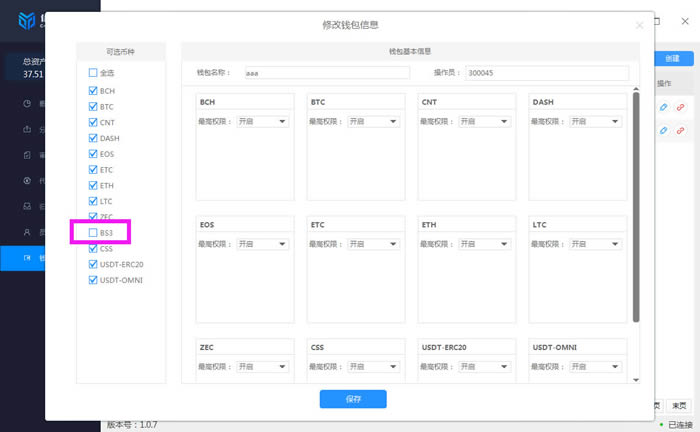The image size is (700, 432).
Task: Open ZEC 最高权限 dropdown
Action: point(262,367)
